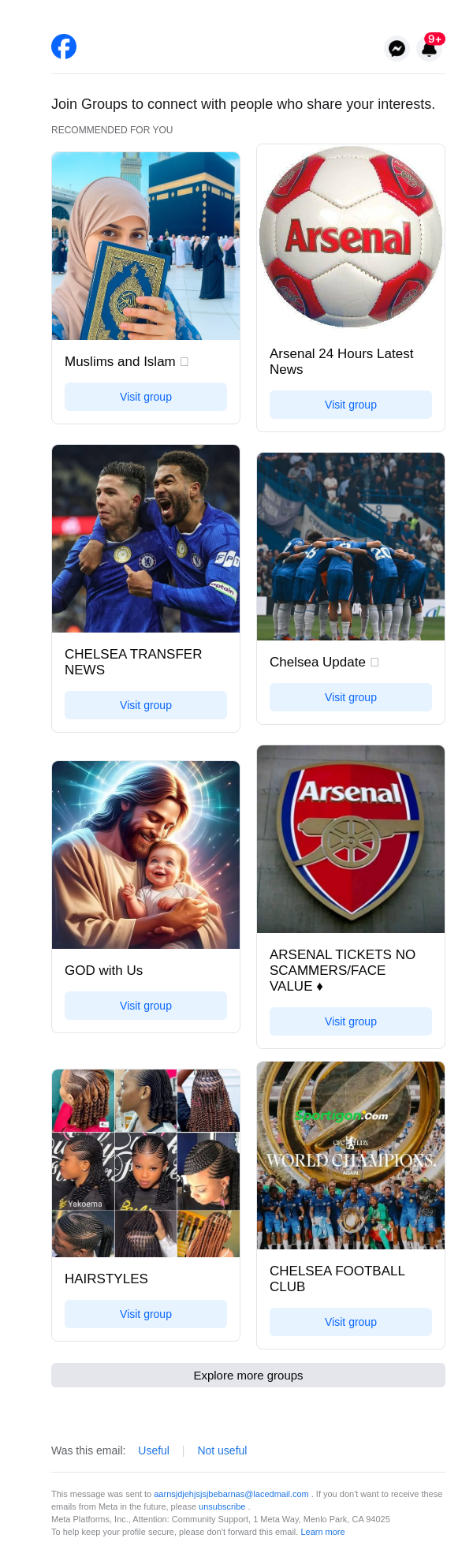Image resolution: width=473 pixels, height=1568 pixels.
Task: Visit the Arsenal Tickets No Scammers group
Action: [x=351, y=1021]
